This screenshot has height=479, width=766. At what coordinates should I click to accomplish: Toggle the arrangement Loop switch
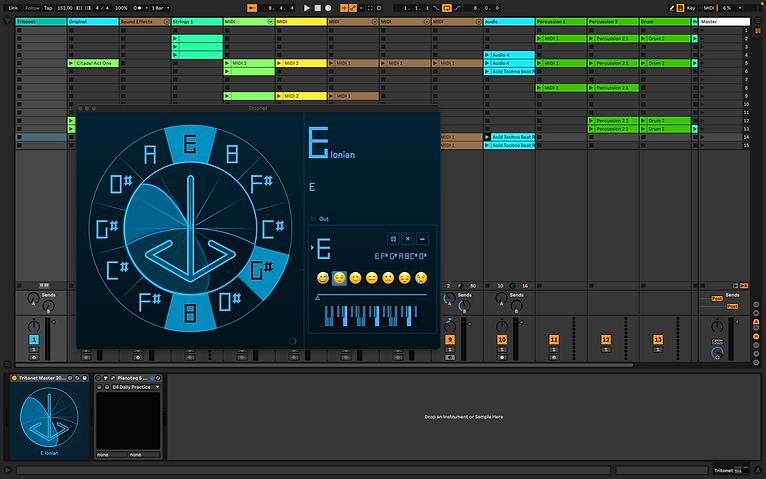(x=446, y=8)
